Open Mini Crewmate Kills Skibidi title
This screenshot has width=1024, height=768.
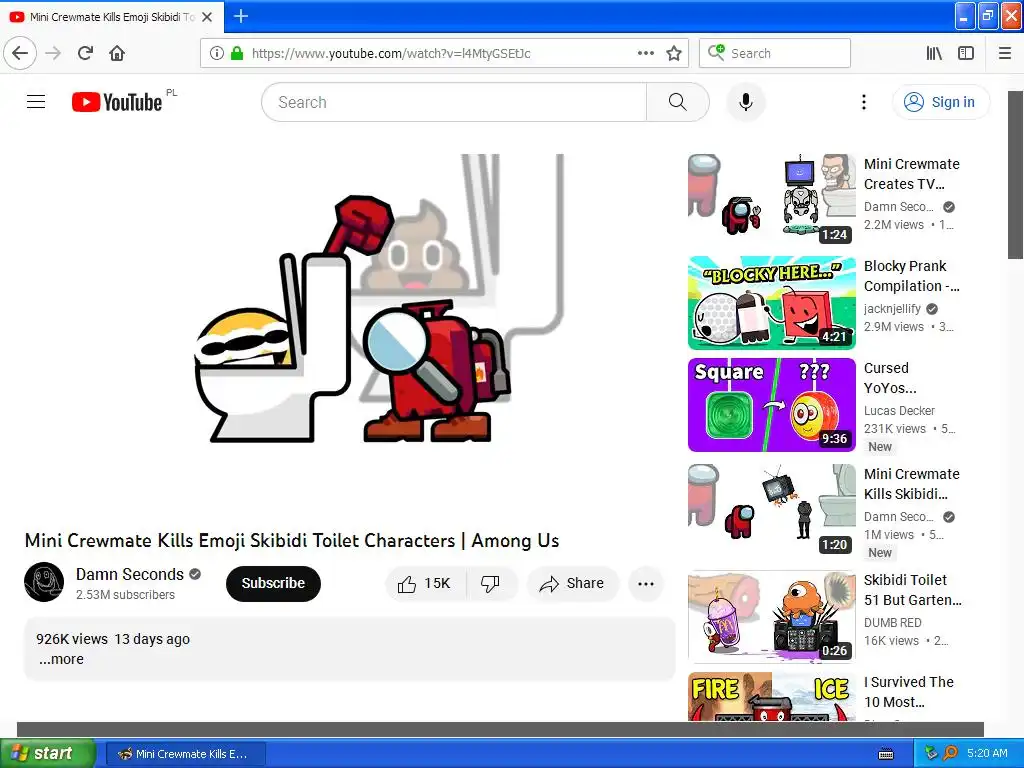(912, 483)
